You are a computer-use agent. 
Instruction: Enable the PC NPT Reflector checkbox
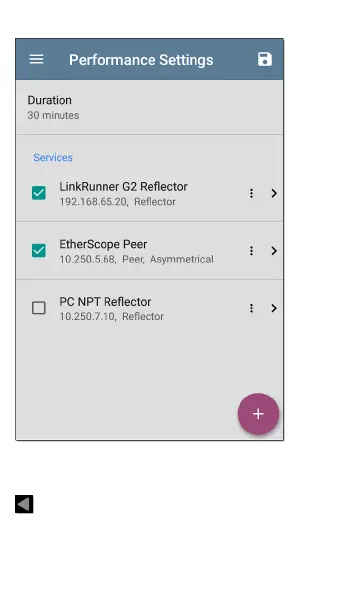(x=39, y=308)
